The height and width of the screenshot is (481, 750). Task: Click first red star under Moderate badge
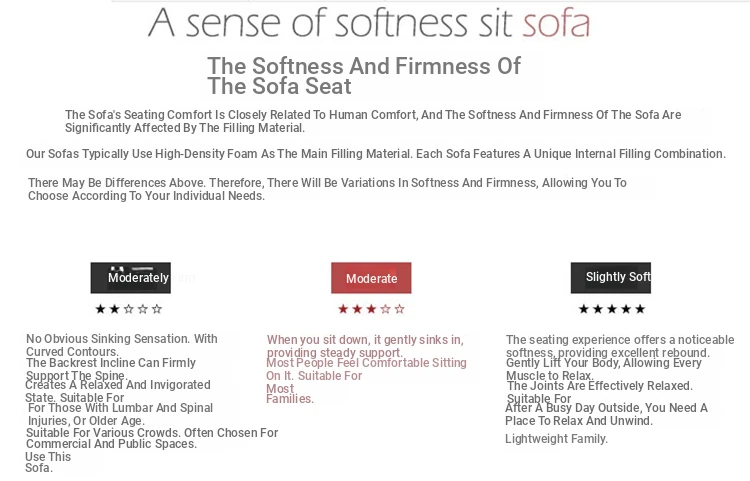click(x=343, y=309)
